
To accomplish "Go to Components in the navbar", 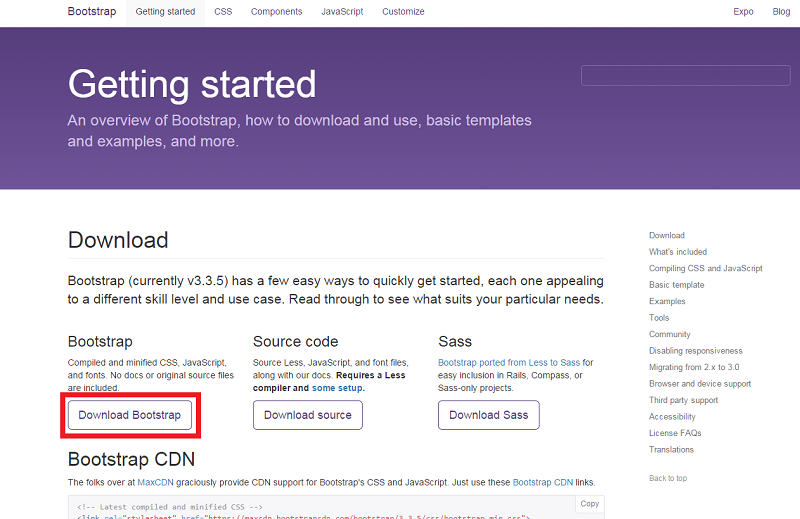I will click(x=276, y=12).
